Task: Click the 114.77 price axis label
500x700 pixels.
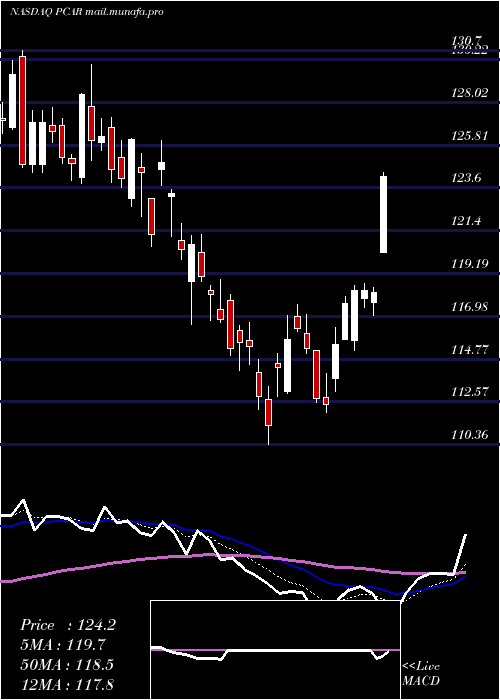Action: pos(470,349)
